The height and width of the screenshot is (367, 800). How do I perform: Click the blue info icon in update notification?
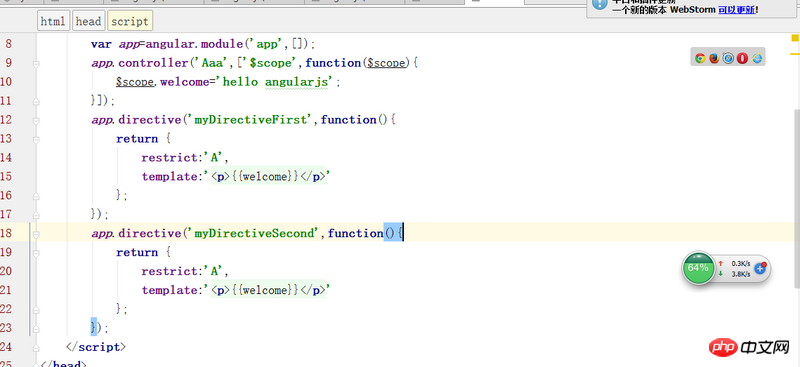599,5
